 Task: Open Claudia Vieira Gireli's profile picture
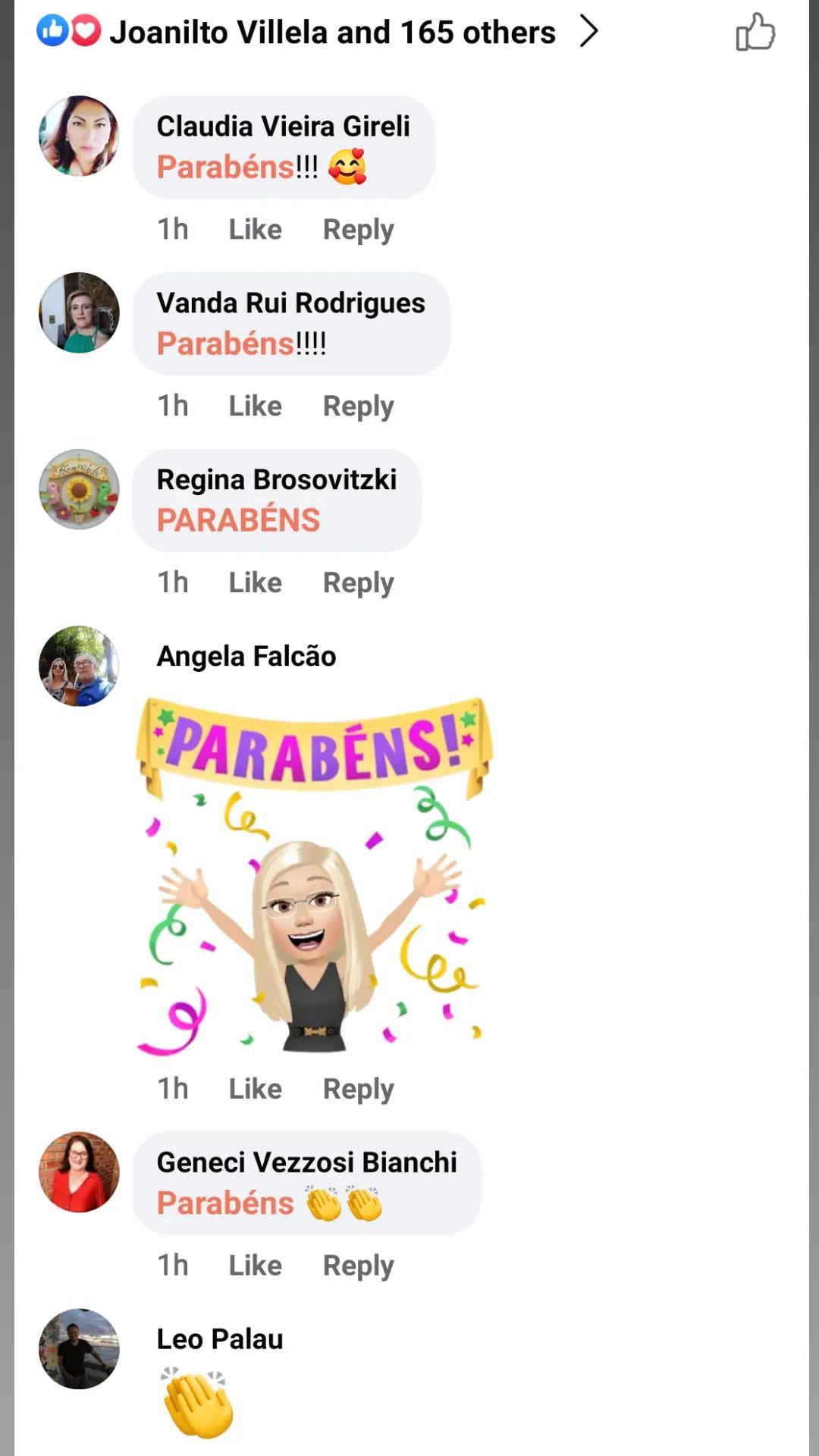(79, 136)
